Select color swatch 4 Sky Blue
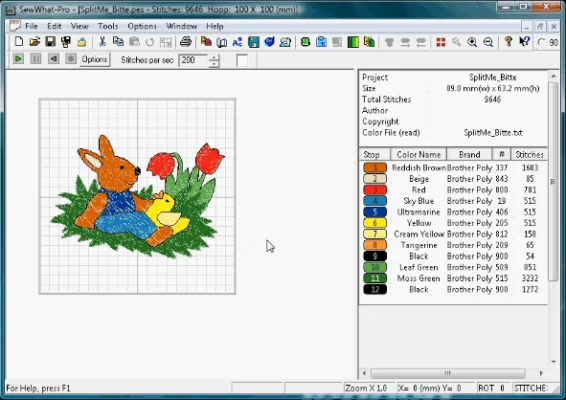 click(x=375, y=201)
